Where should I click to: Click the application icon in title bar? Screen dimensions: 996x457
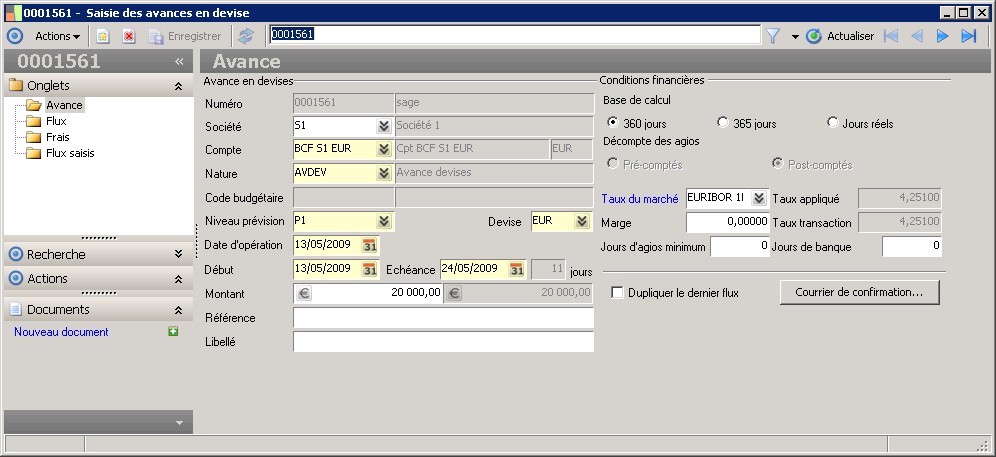pos(13,13)
